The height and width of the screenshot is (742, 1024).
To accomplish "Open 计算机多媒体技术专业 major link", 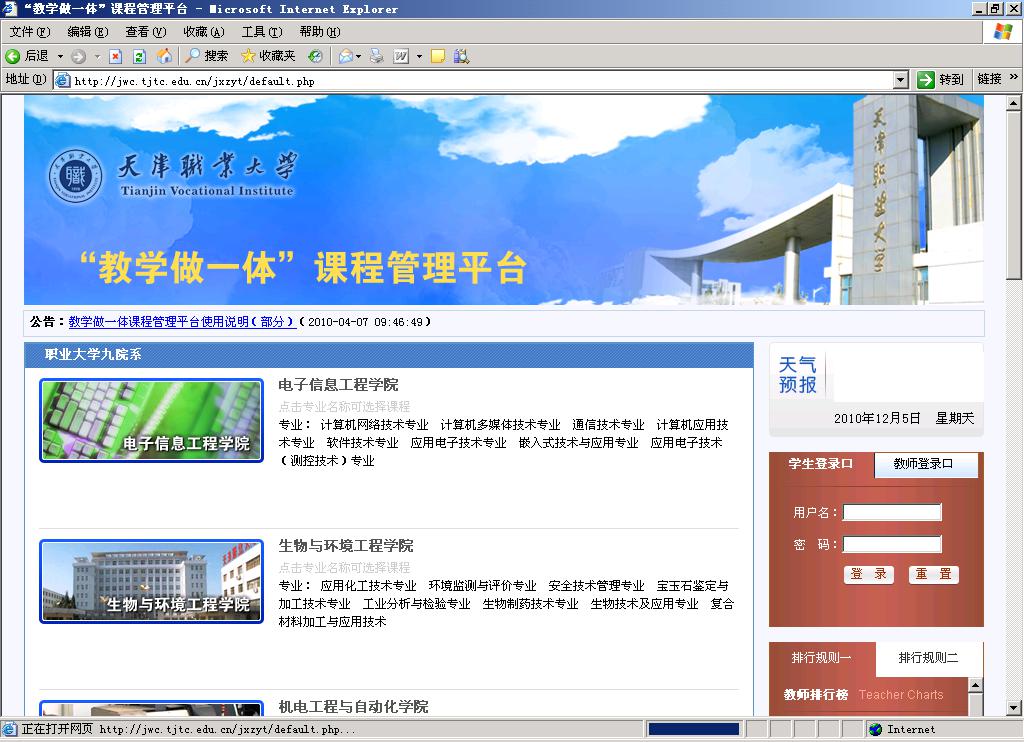I will tap(500, 425).
